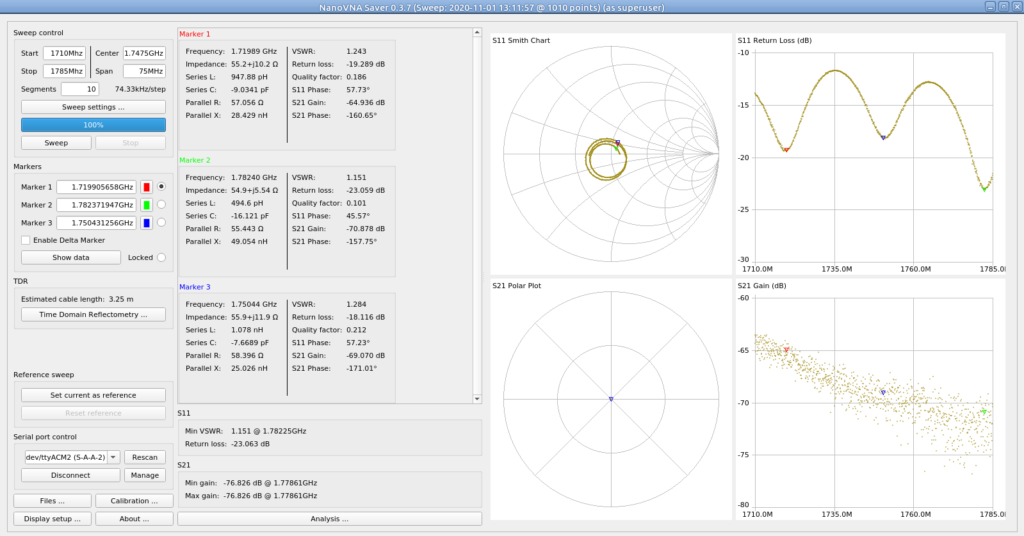Click the Span field
The image size is (1024, 536).
click(x=144, y=71)
